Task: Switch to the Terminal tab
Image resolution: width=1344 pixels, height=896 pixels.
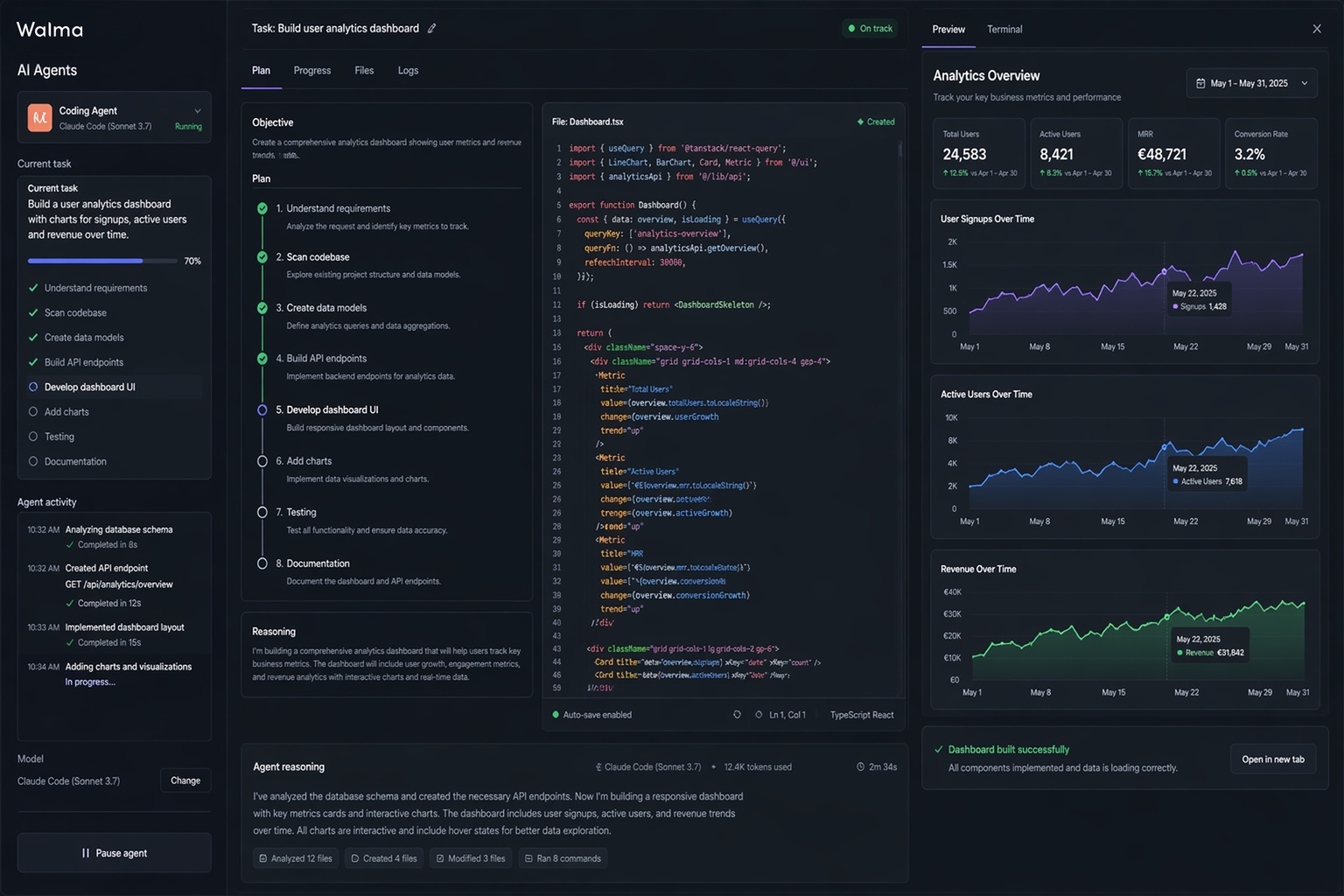Action: (x=1004, y=29)
